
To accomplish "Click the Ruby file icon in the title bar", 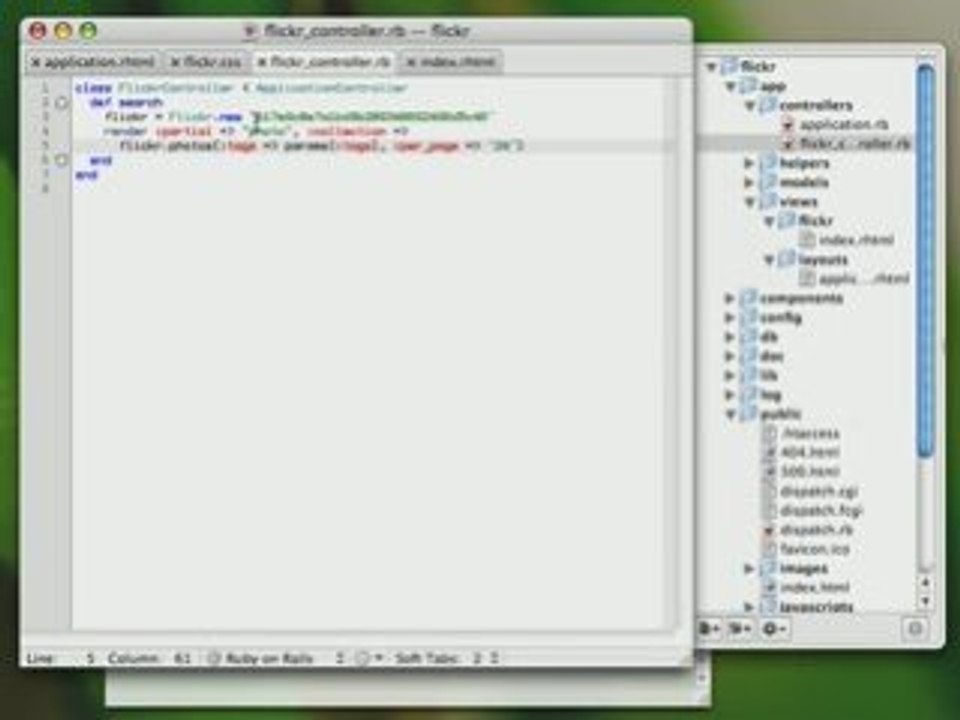I will (249, 31).
